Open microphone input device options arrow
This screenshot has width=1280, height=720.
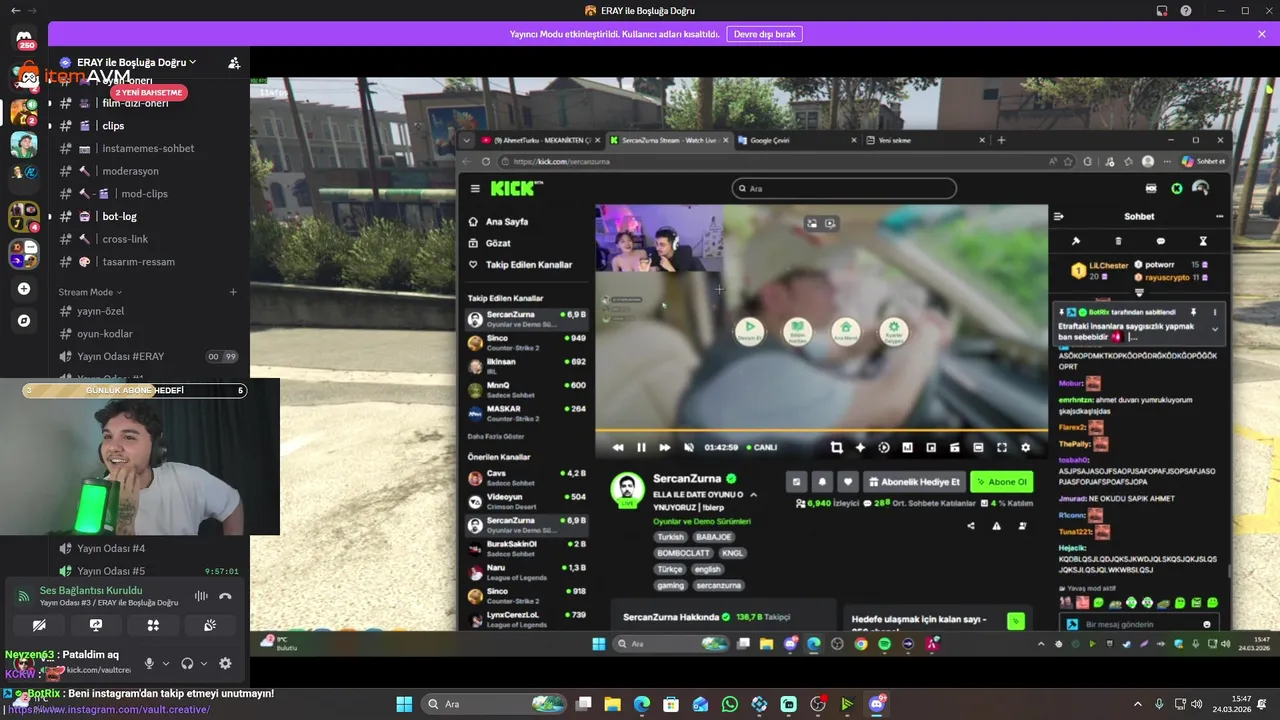[x=165, y=663]
